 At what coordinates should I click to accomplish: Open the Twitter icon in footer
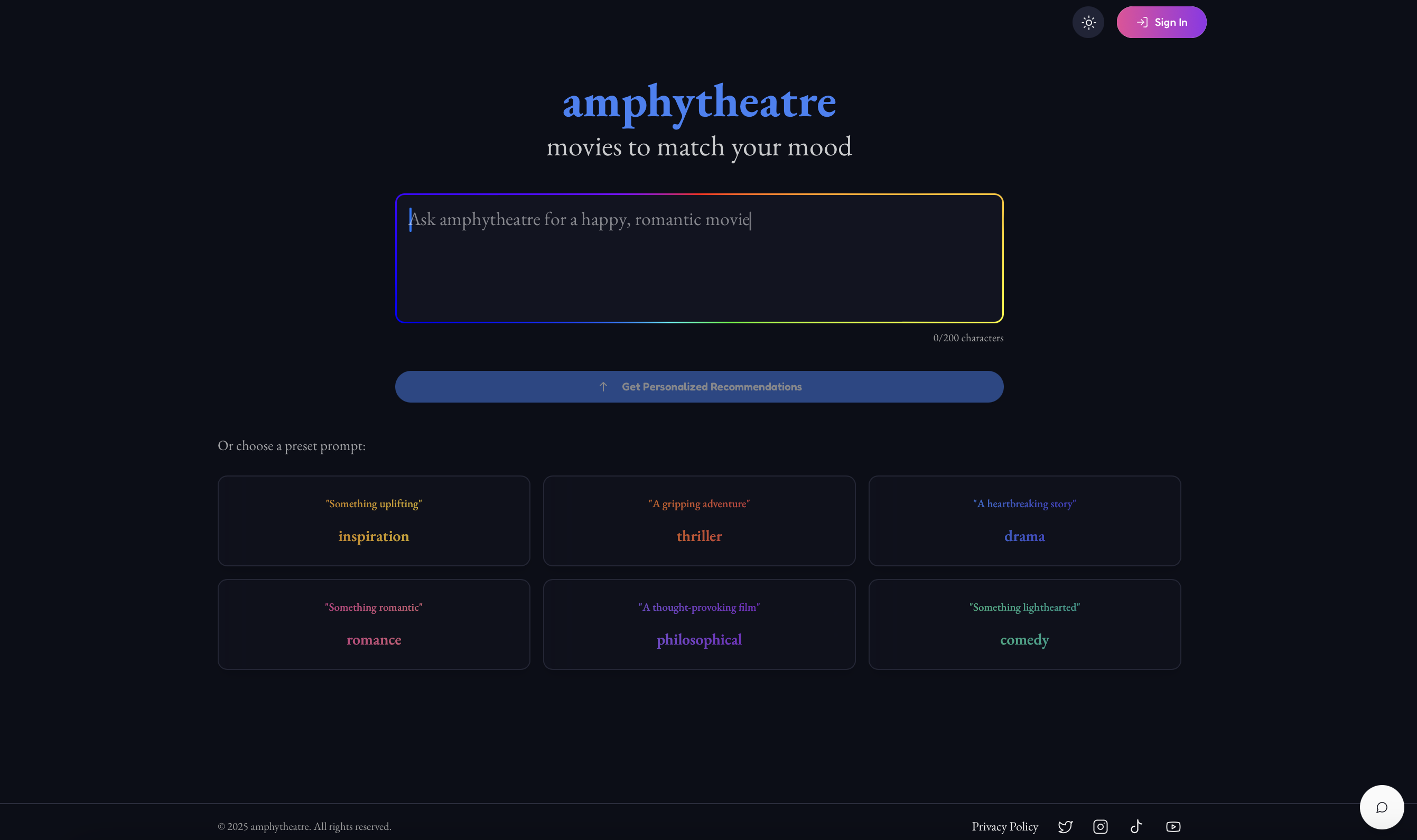point(1065,826)
